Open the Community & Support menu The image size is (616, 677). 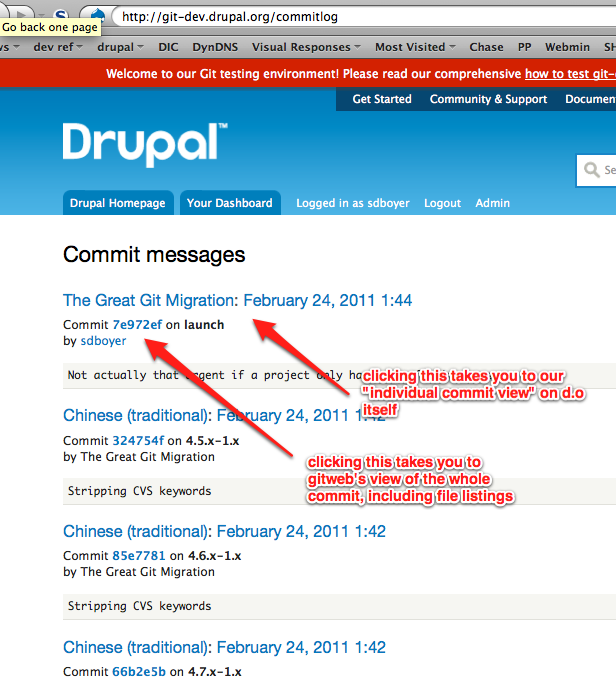488,99
